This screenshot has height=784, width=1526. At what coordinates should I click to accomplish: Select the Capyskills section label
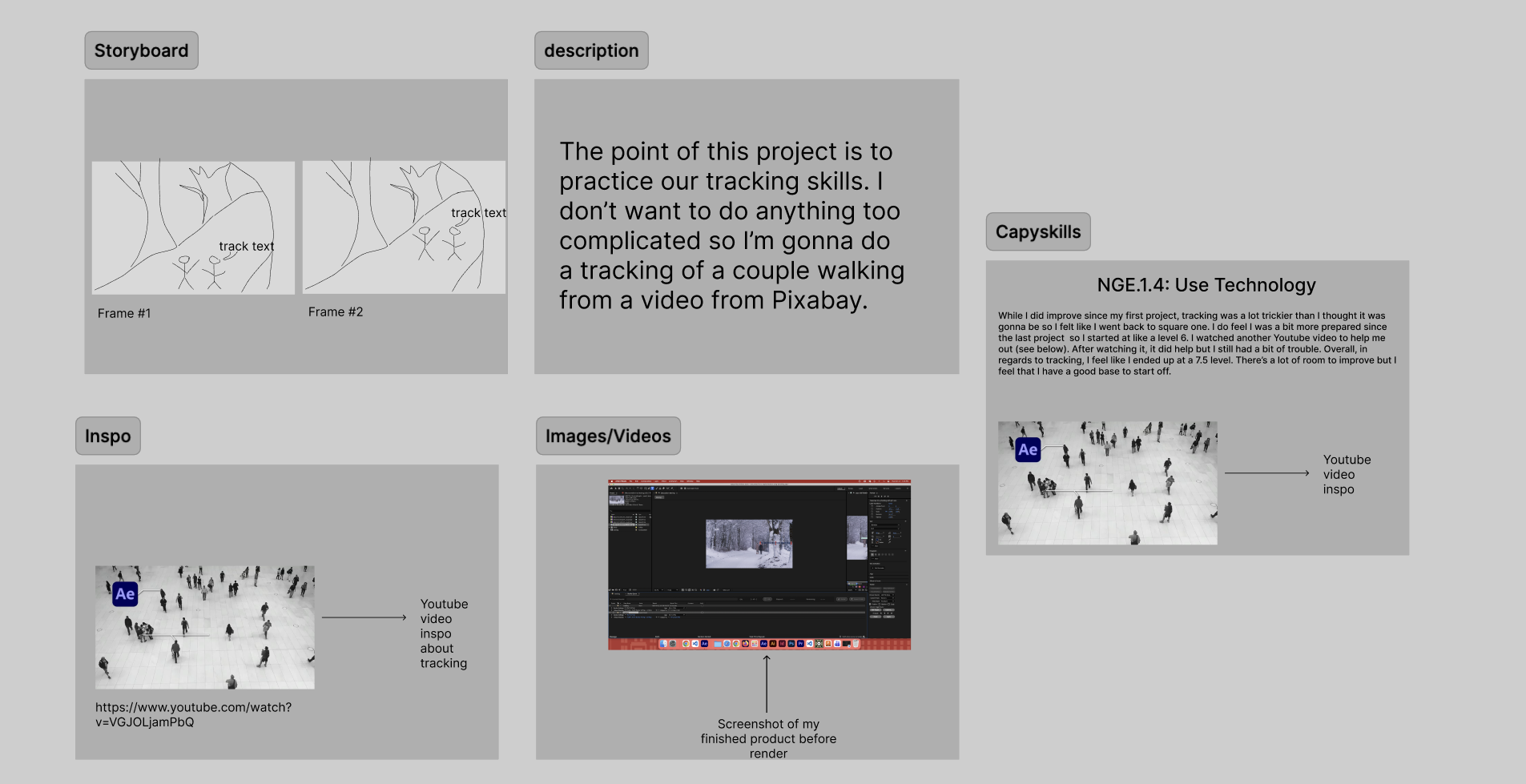pyautogui.click(x=1037, y=232)
